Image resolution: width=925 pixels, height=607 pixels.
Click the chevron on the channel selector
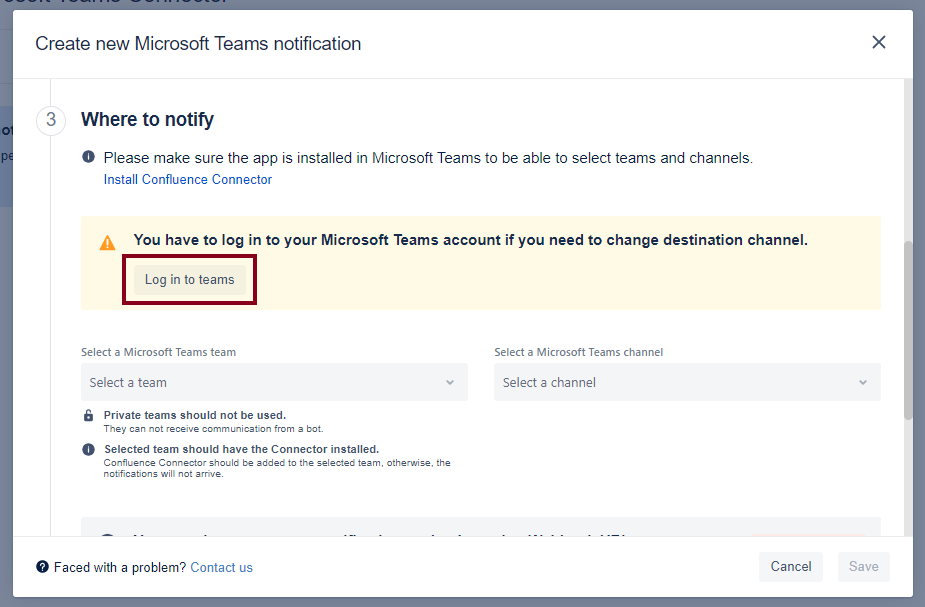862,382
